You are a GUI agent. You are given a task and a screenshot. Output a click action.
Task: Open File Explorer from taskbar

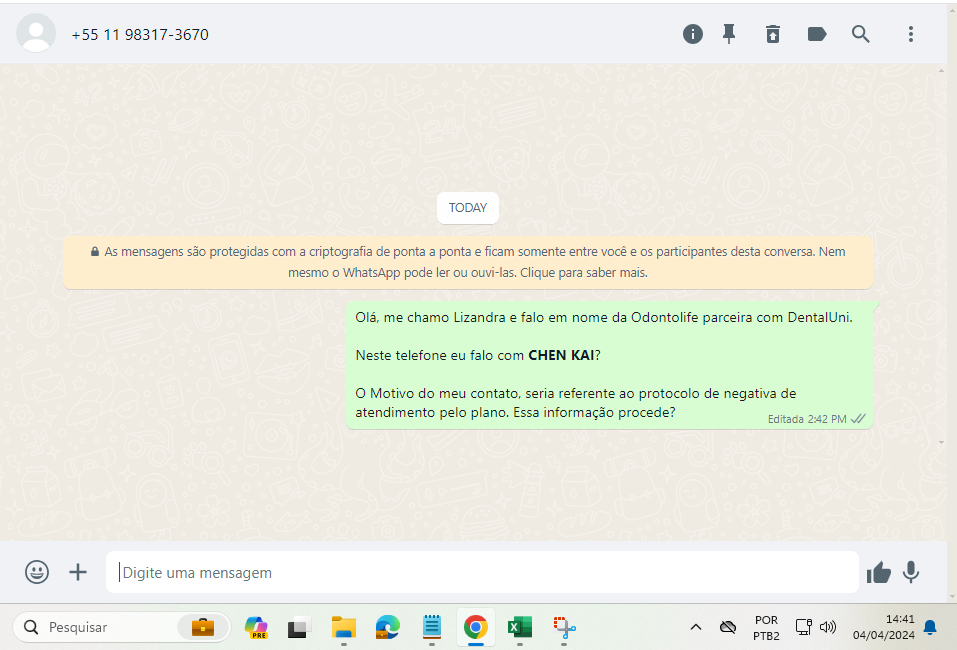coord(344,627)
